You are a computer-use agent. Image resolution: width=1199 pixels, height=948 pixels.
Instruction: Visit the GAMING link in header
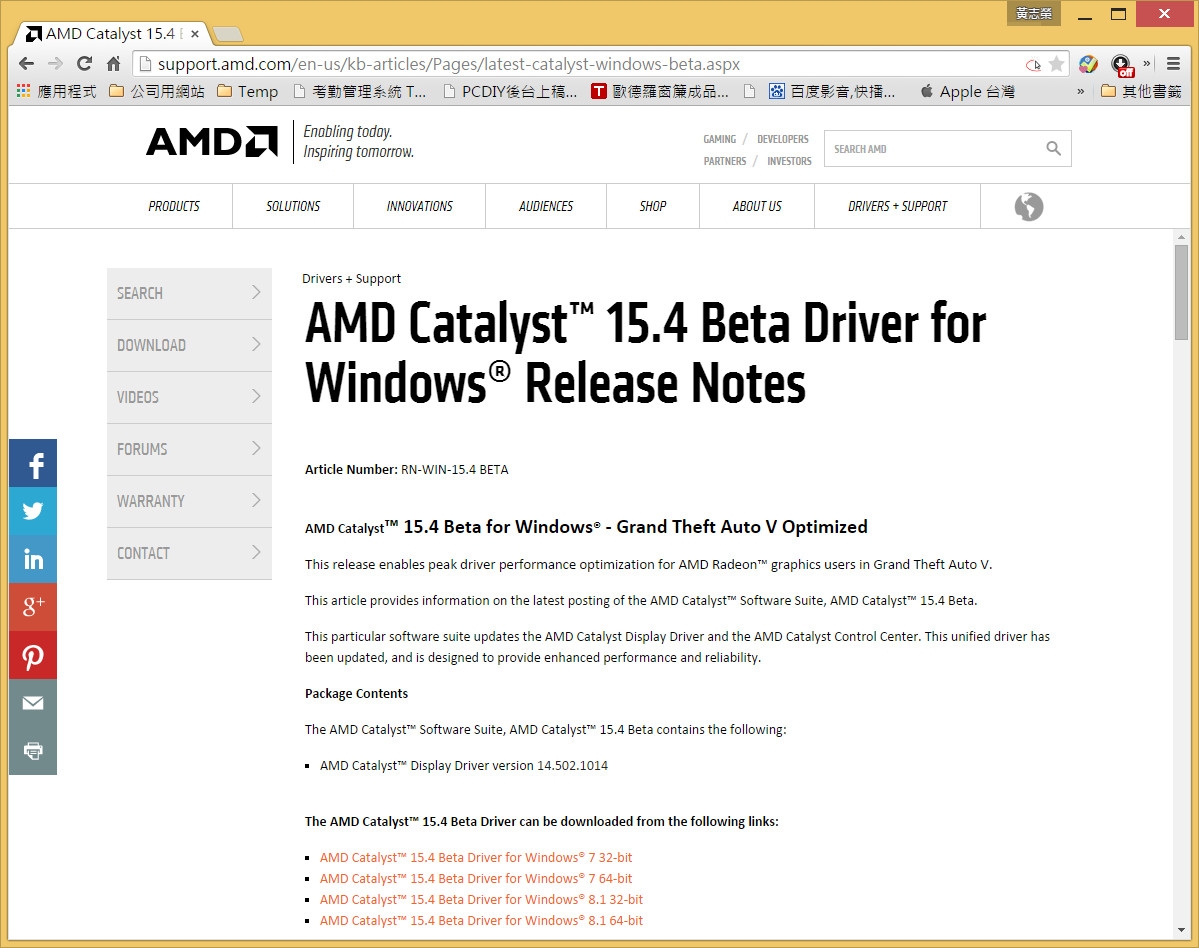click(720, 139)
